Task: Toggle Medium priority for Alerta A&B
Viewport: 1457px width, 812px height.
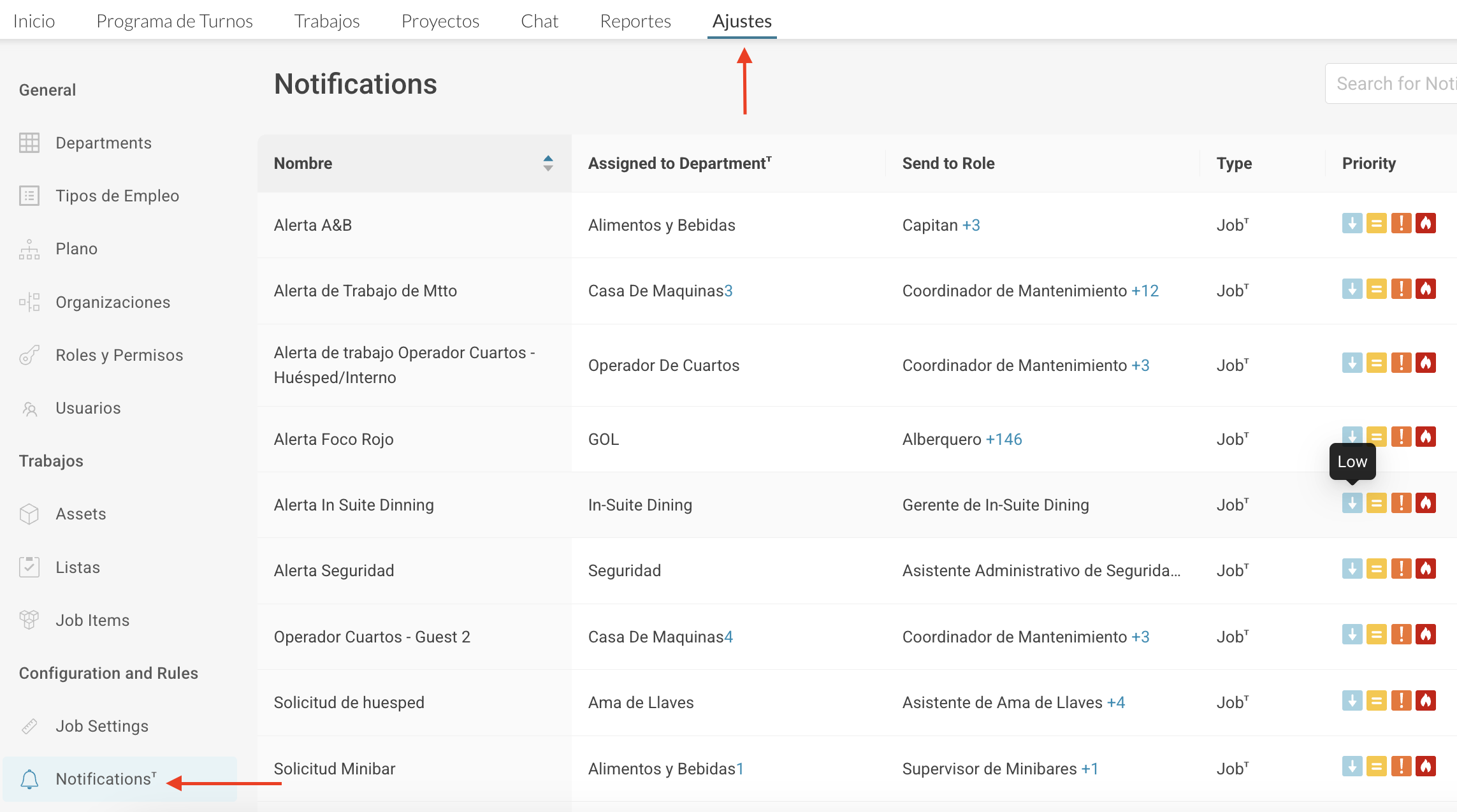Action: [1377, 224]
